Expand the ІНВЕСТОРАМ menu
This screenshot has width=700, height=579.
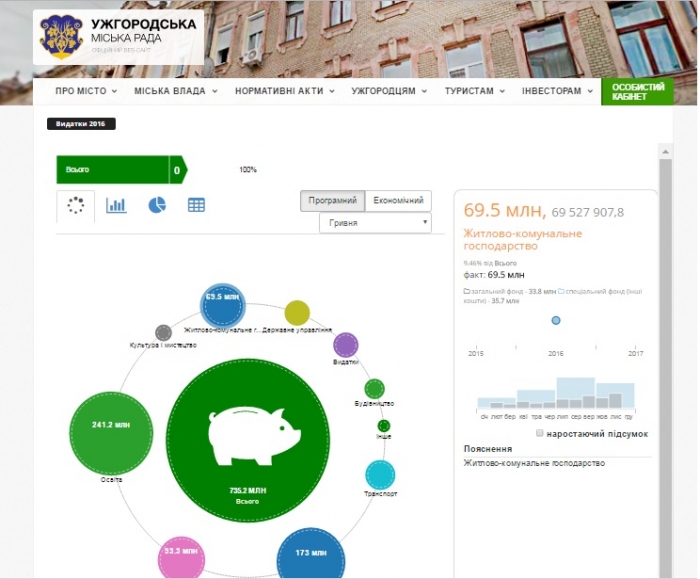557,91
